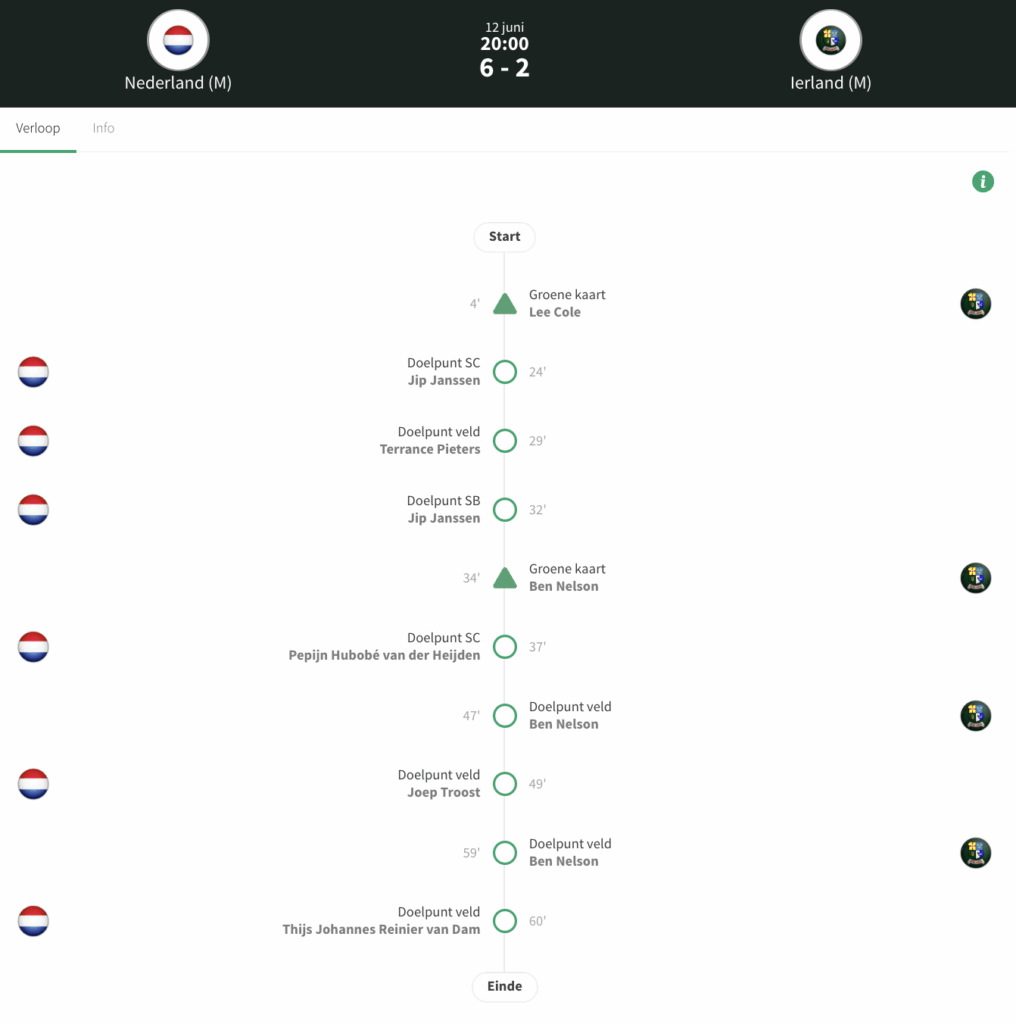Select player name Thijs Johannes Reinier van Dam
The height and width of the screenshot is (1024, 1016).
pyautogui.click(x=381, y=929)
